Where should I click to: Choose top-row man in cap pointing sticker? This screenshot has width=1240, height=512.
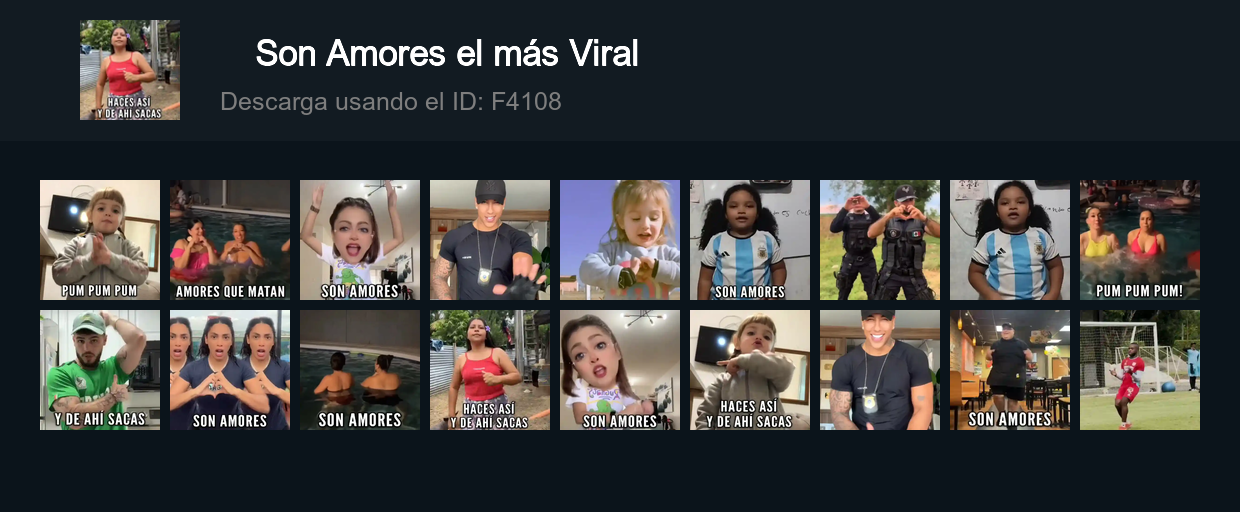pos(490,240)
